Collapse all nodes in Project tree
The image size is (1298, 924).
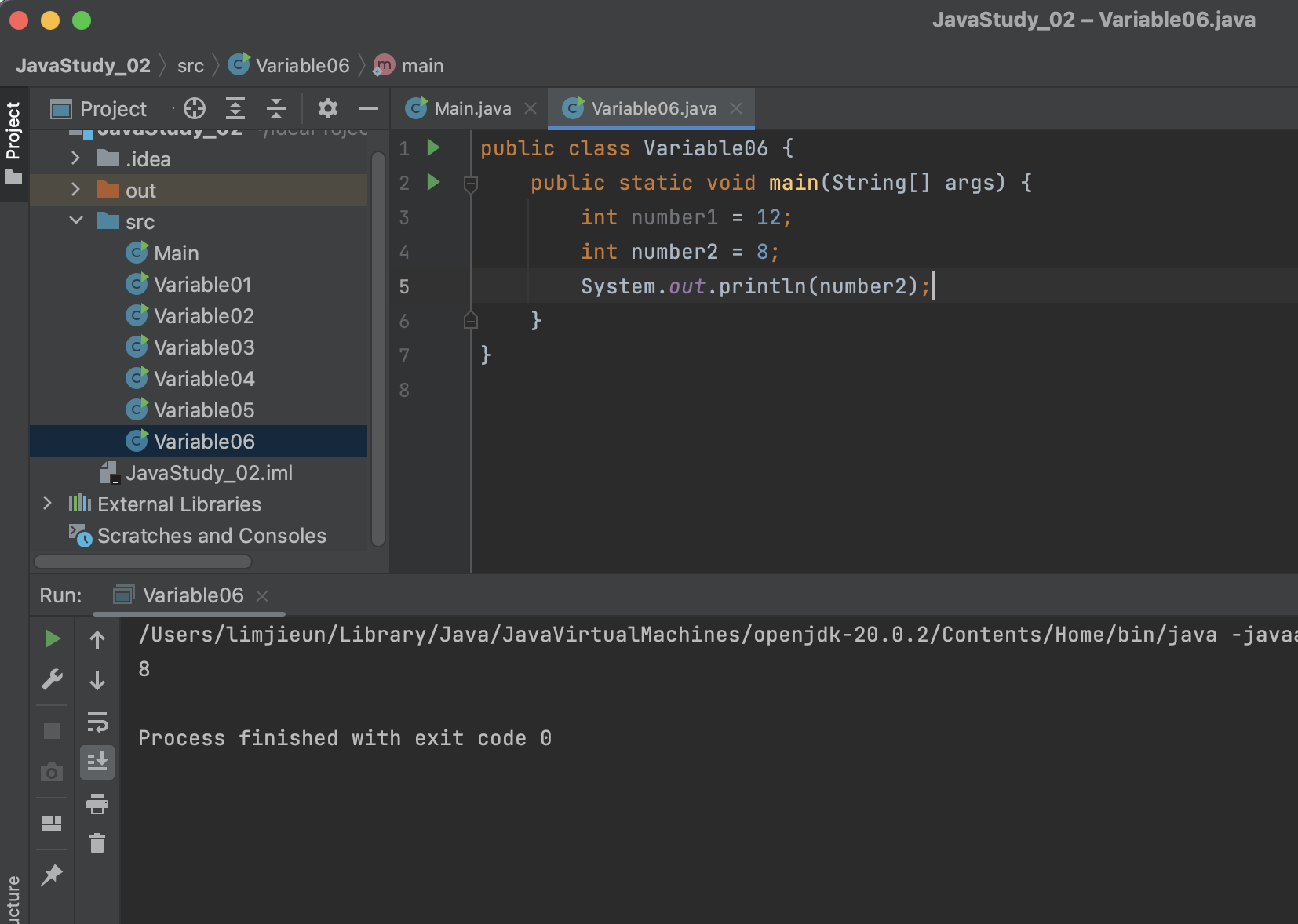coord(275,107)
